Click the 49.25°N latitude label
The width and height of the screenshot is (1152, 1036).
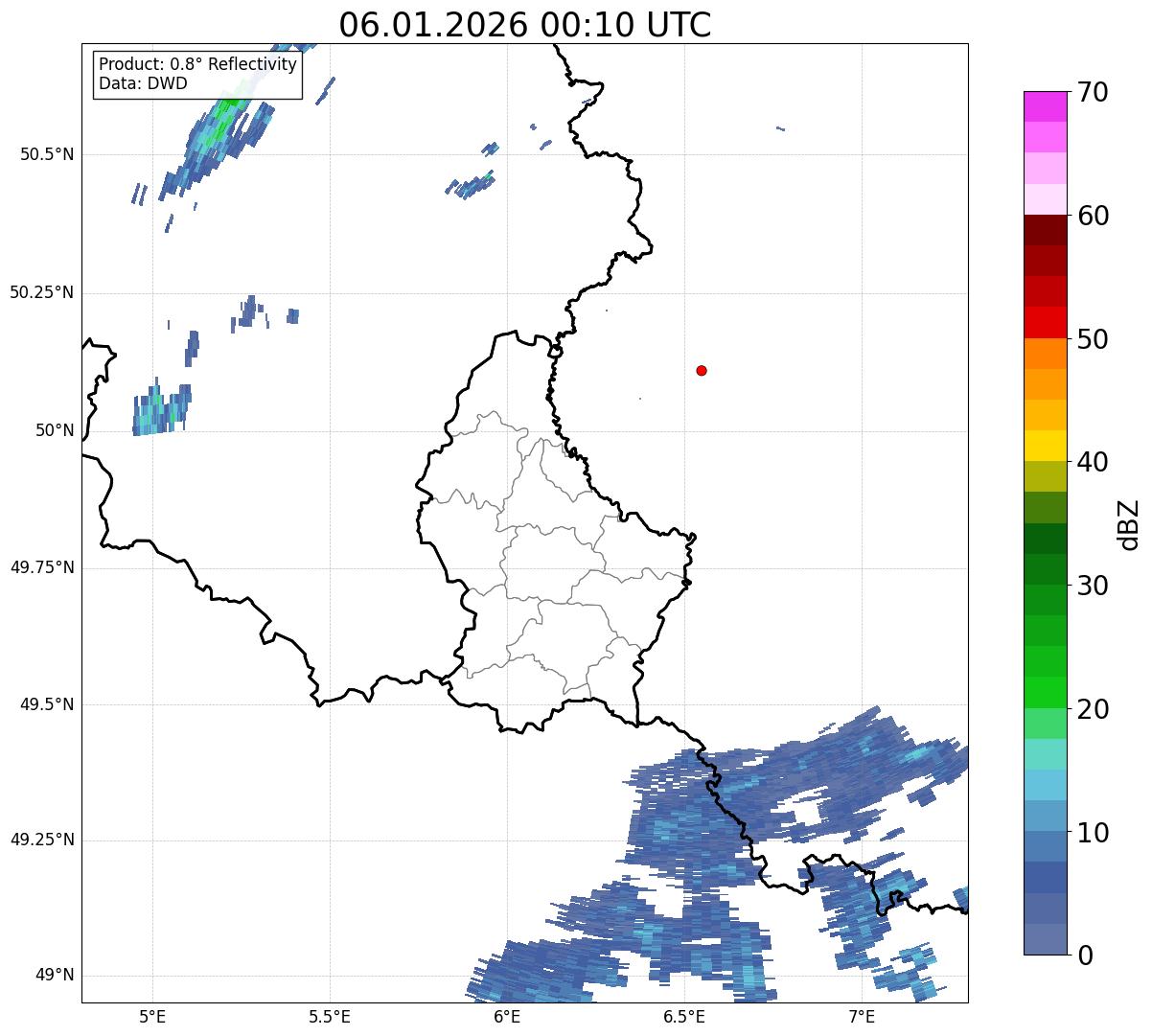[42, 840]
